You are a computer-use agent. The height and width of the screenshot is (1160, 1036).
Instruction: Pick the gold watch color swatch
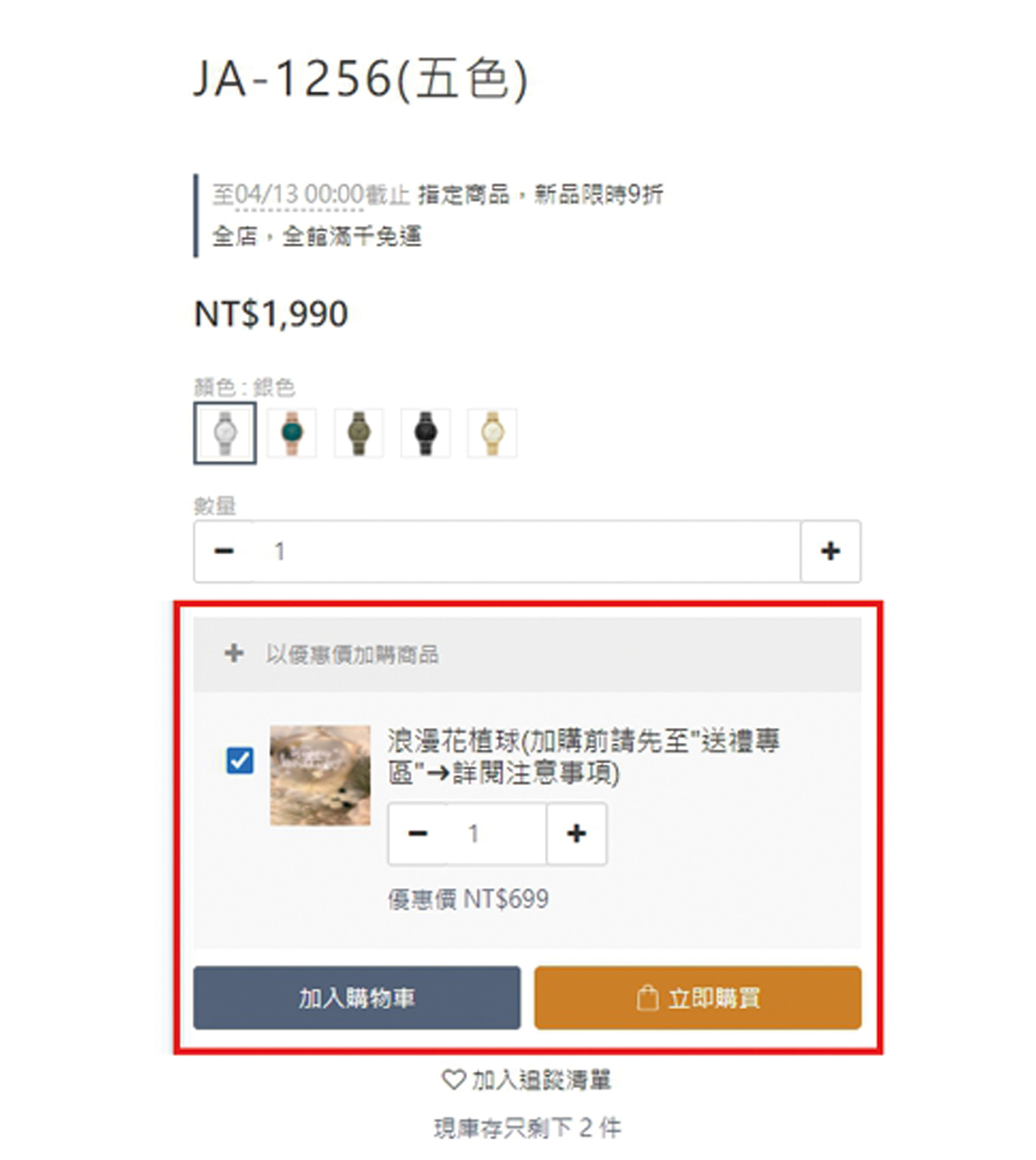tap(492, 433)
